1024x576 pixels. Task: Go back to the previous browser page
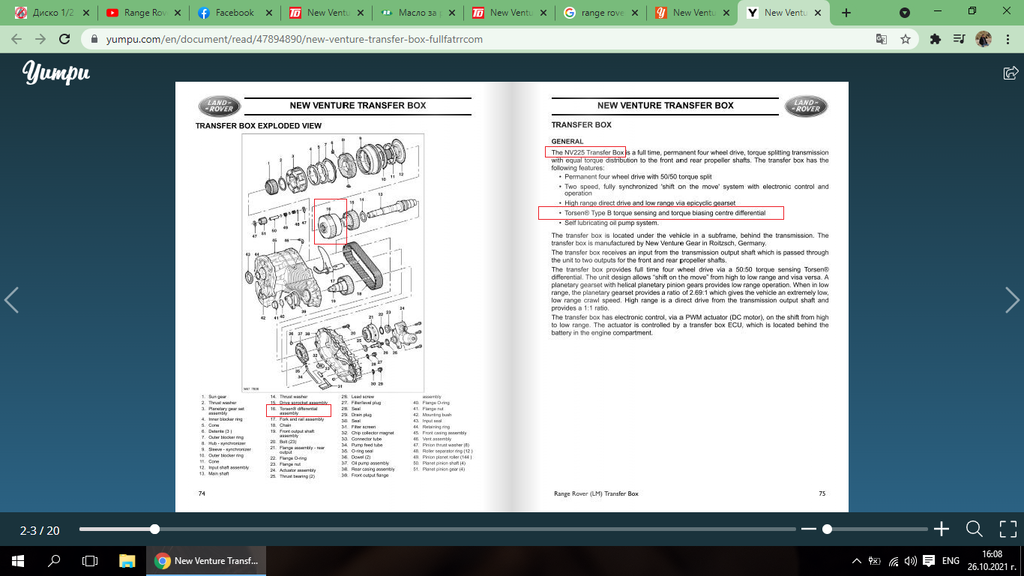16,39
